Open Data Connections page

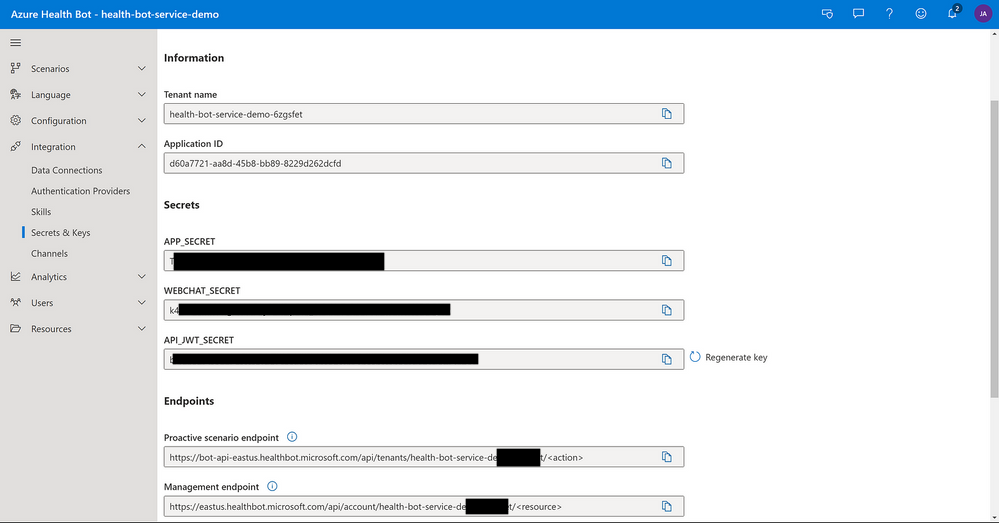pyautogui.click(x=66, y=170)
